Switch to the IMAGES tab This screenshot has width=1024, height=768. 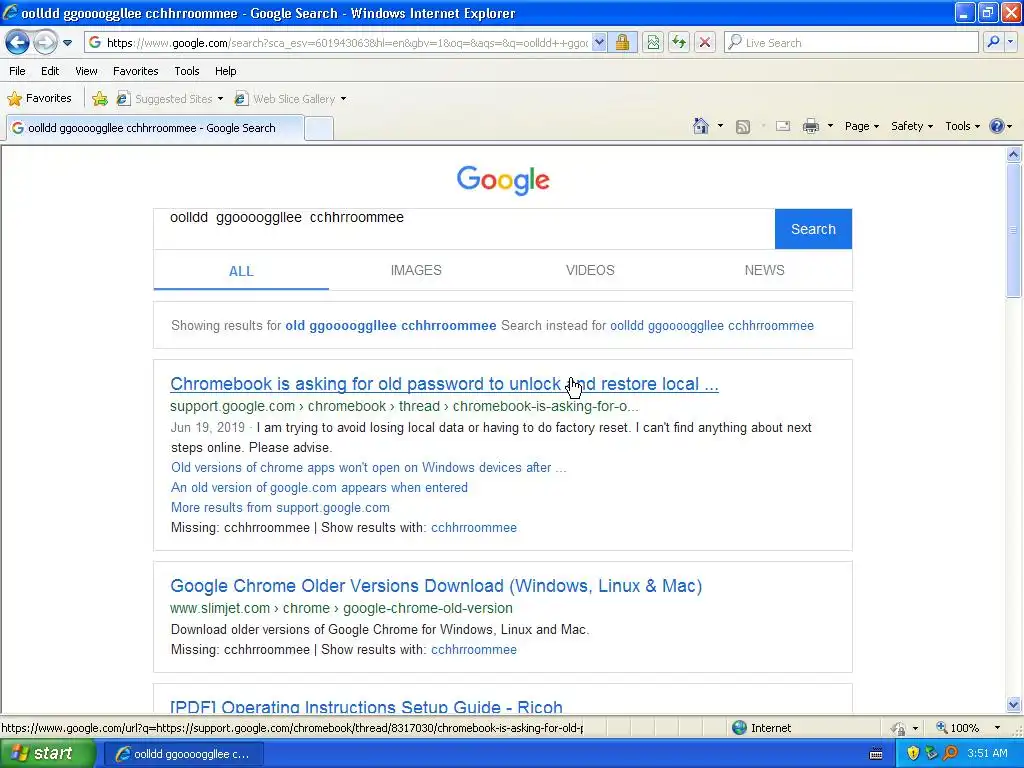coord(416,270)
